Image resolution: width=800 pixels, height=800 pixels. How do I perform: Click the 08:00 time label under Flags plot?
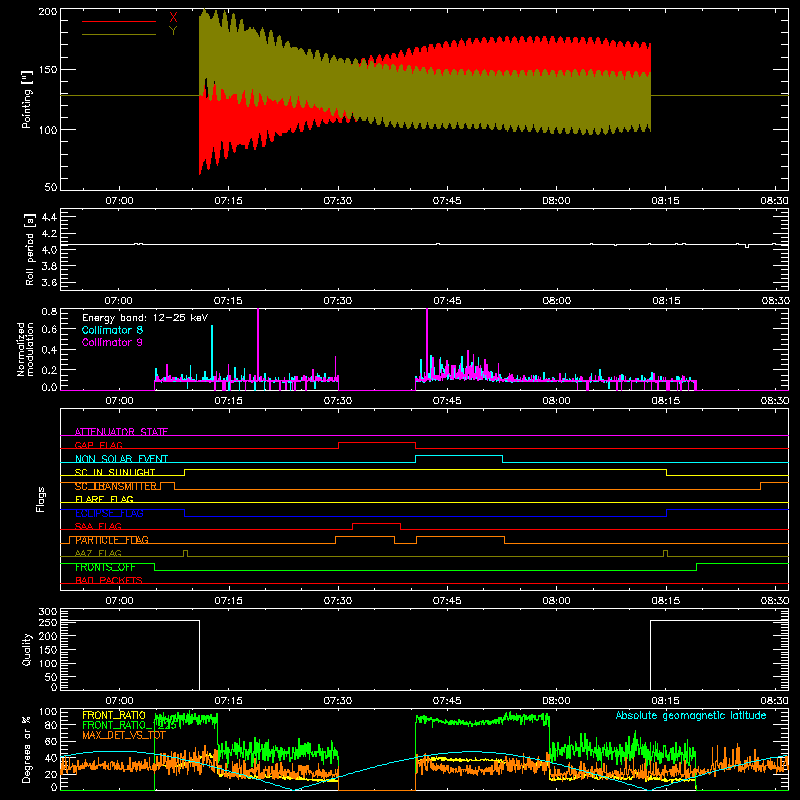[x=556, y=601]
